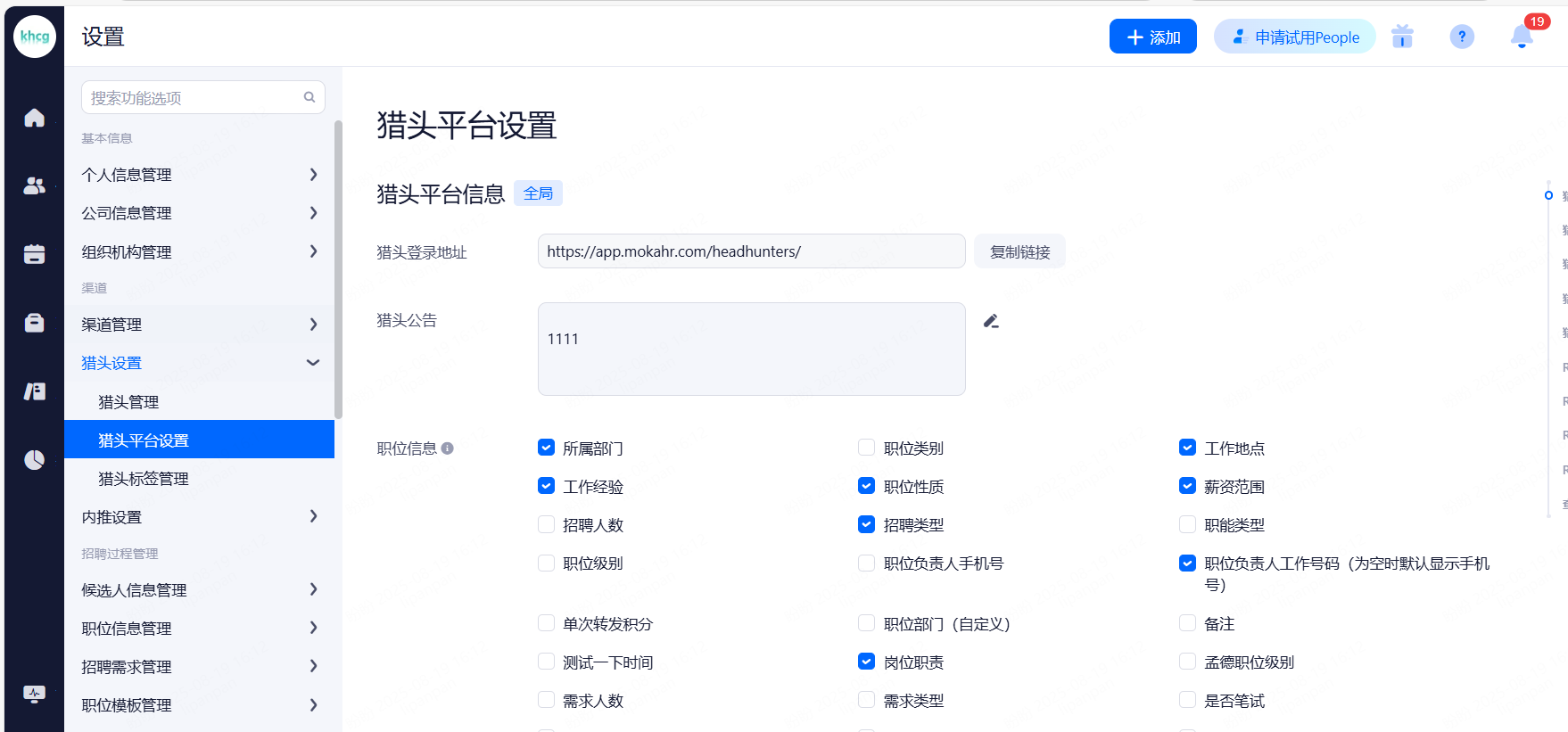
Task: Open notifications bell with 19 badge
Action: tap(1521, 37)
